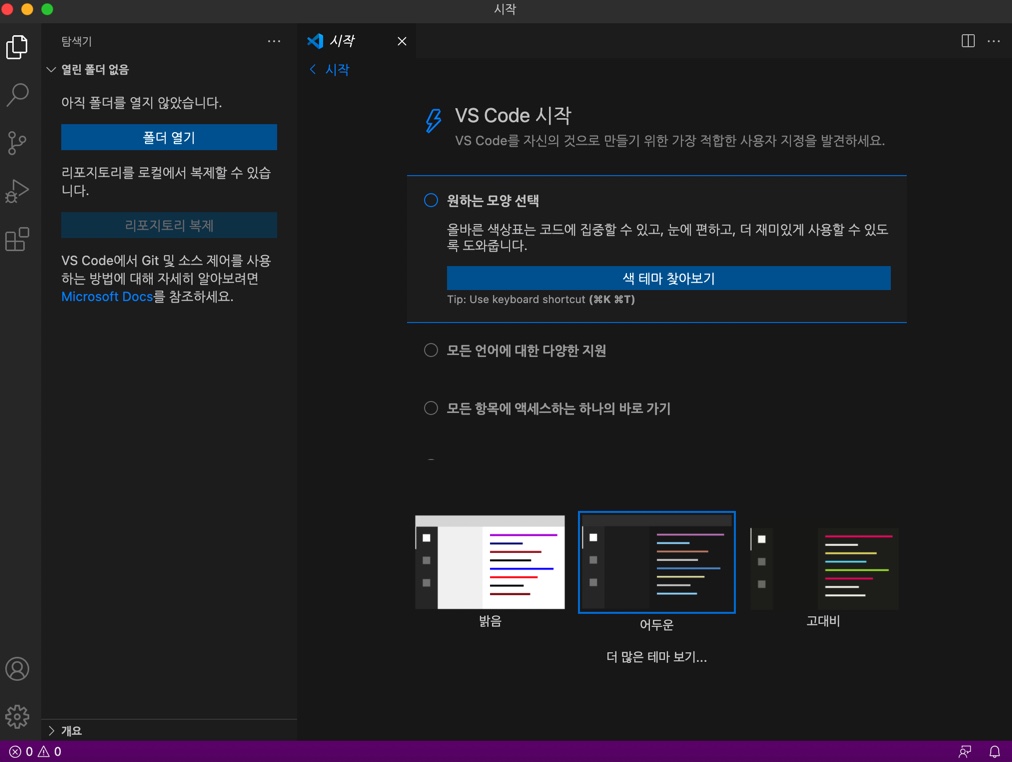Open the Manage gear icon

tap(17, 716)
